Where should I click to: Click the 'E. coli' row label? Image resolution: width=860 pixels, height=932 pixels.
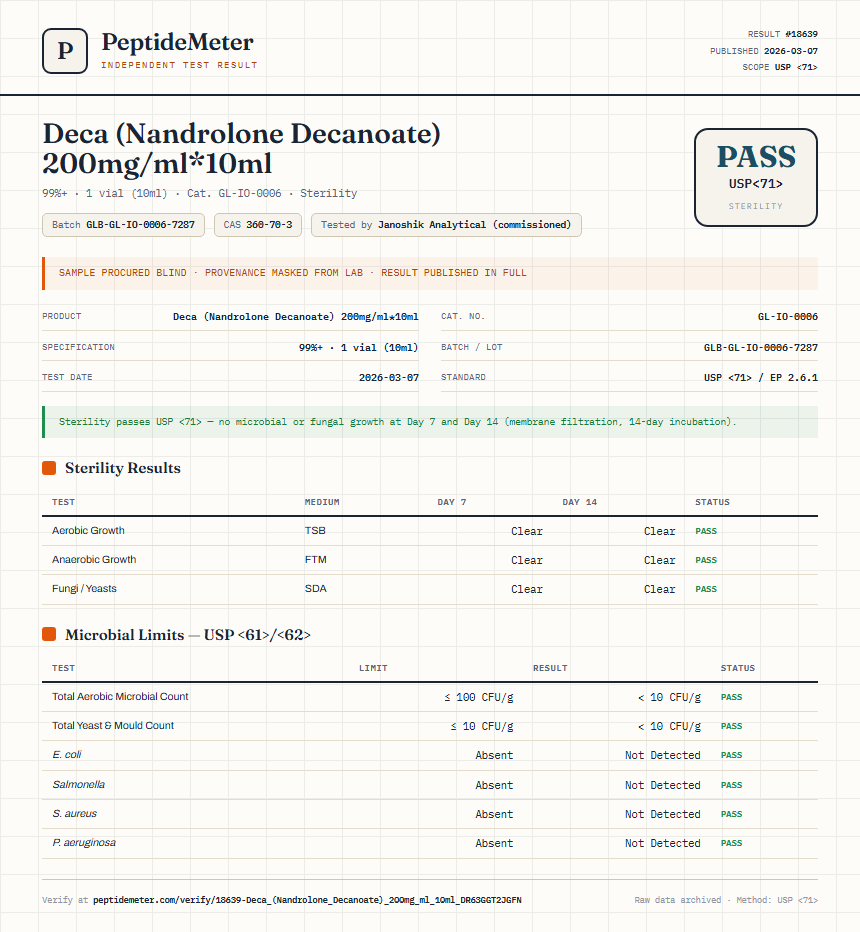click(x=67, y=755)
